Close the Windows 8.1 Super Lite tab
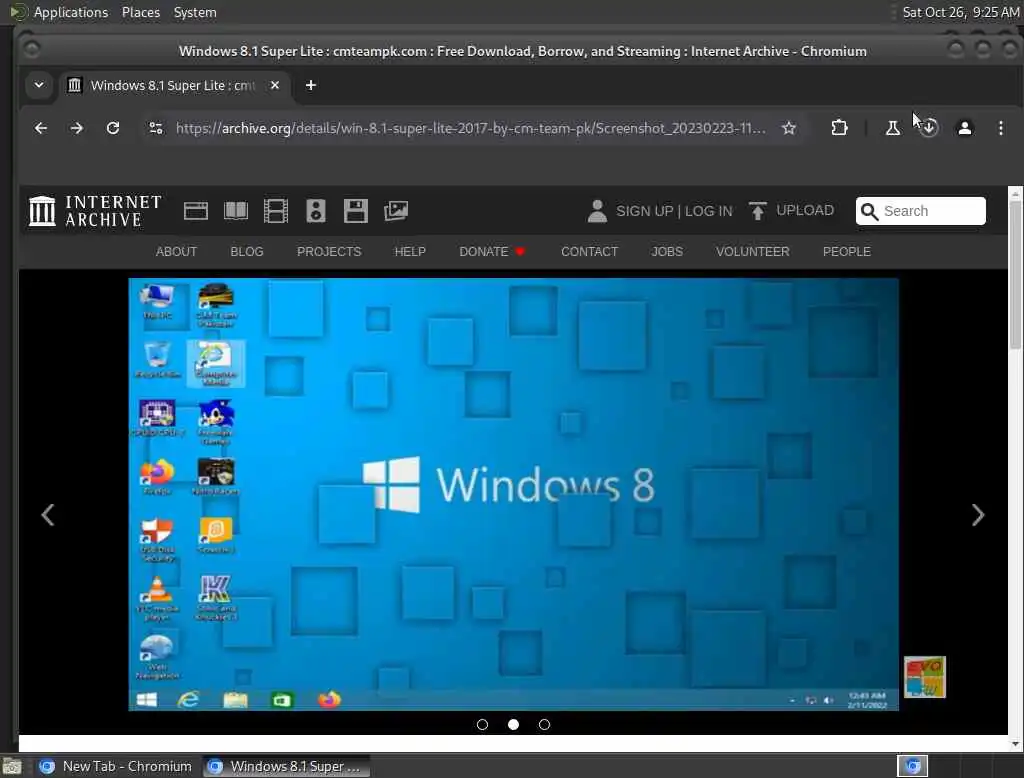 (275, 85)
